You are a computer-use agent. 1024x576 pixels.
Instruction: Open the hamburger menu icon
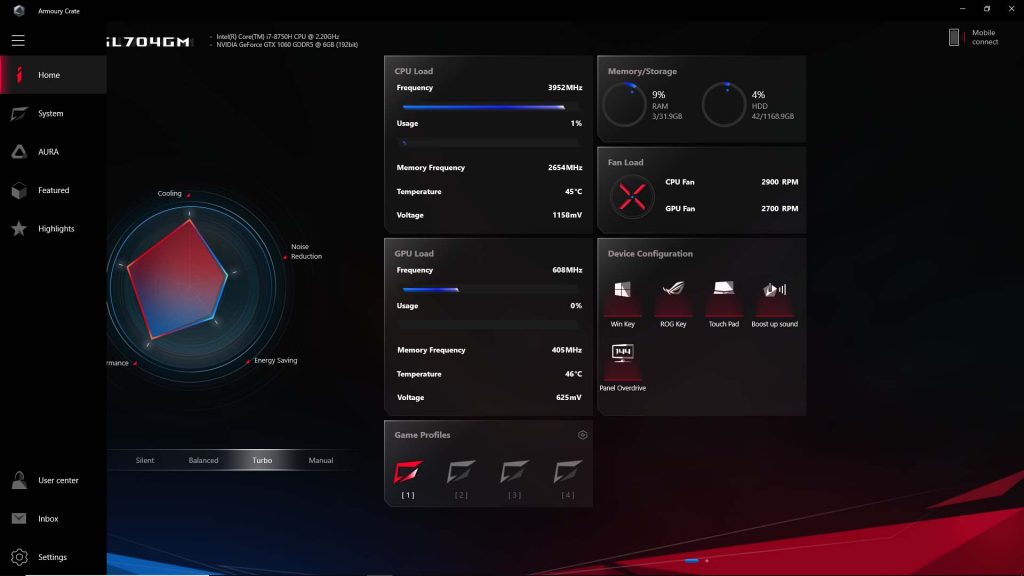[18, 40]
